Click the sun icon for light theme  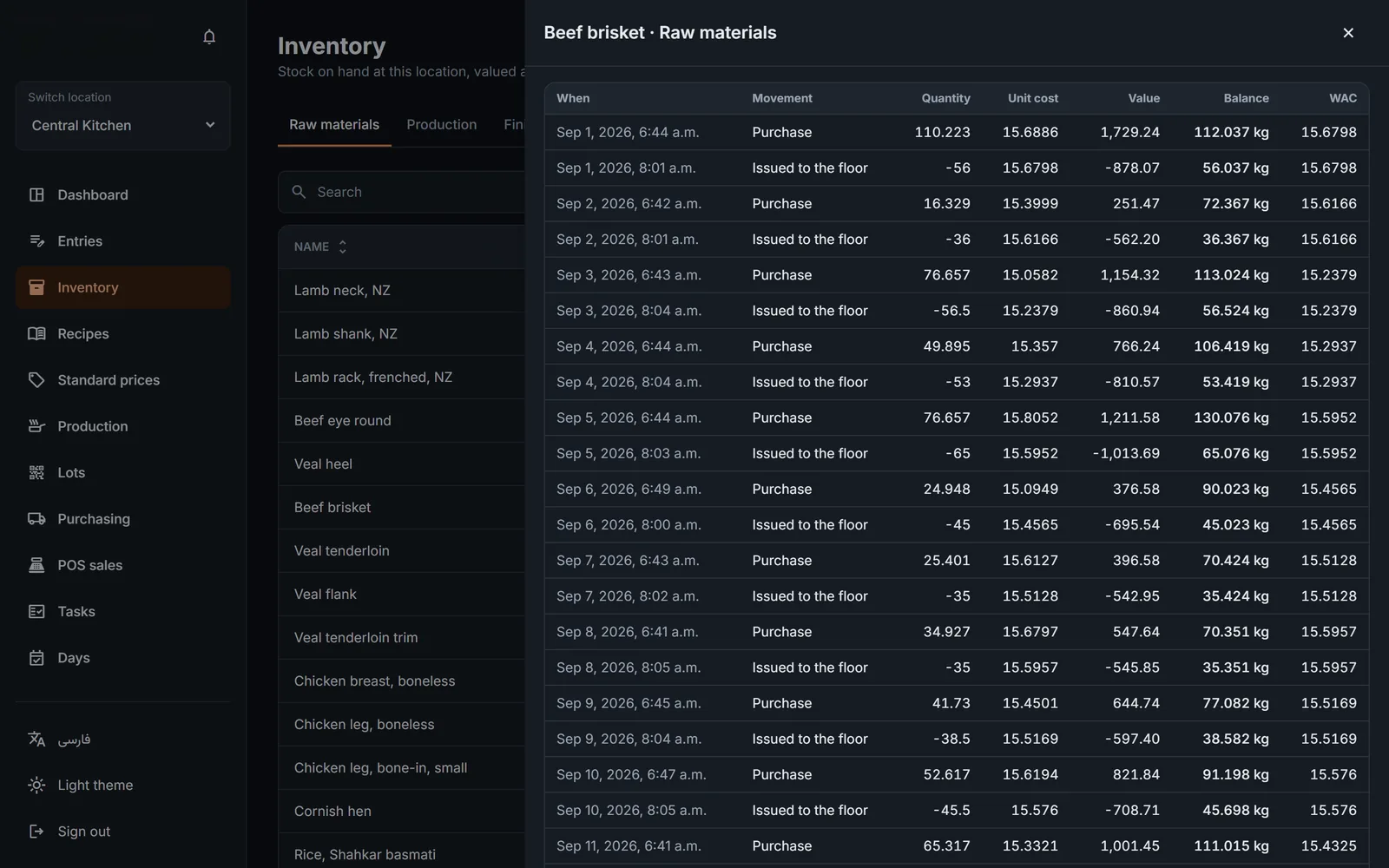(x=36, y=785)
